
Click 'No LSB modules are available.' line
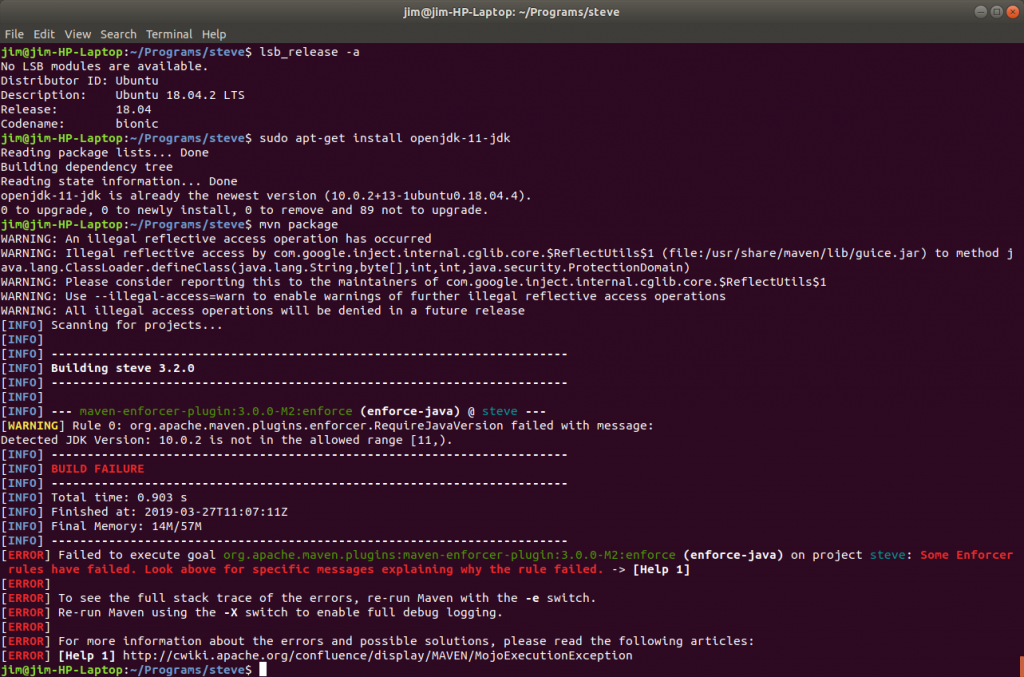tap(104, 67)
